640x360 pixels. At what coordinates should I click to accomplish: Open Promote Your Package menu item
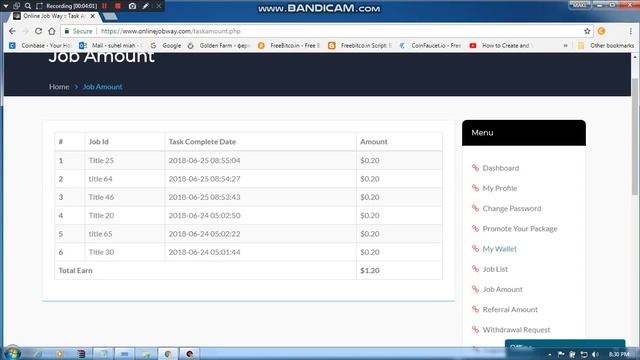[x=520, y=229]
